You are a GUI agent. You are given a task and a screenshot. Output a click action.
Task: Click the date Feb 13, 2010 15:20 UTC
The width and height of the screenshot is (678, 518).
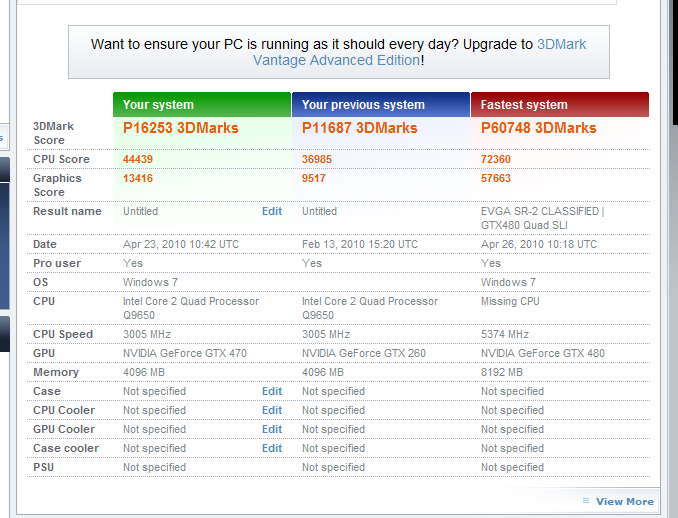(360, 244)
